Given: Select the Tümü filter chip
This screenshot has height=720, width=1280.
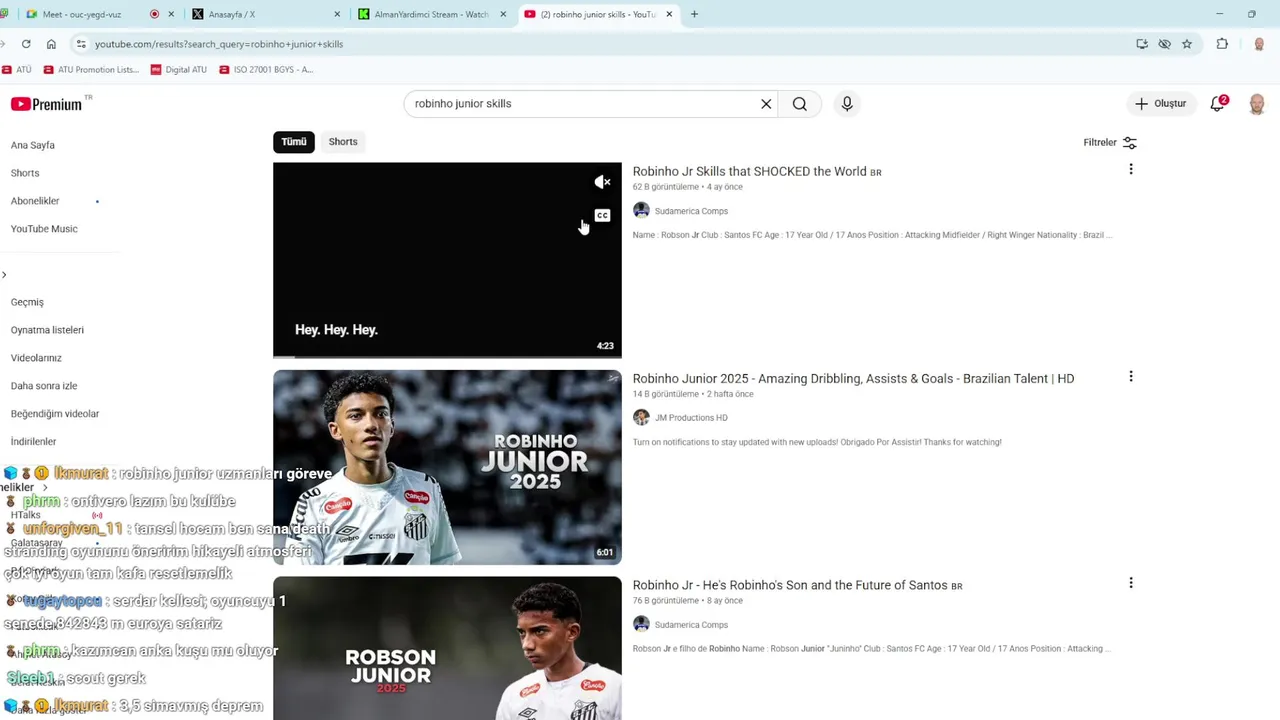Looking at the screenshot, I should click(294, 142).
